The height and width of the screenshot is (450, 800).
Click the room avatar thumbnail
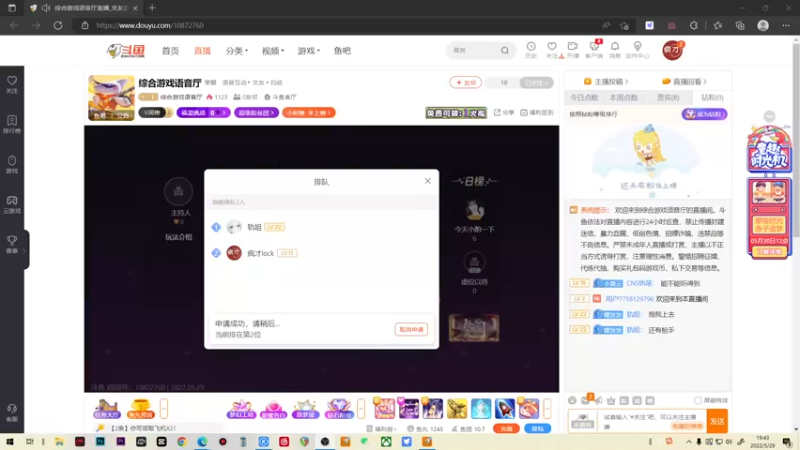[111, 98]
